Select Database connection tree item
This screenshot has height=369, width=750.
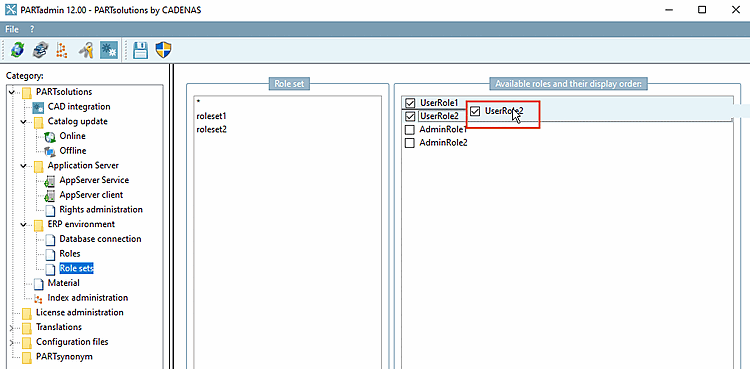click(100, 239)
